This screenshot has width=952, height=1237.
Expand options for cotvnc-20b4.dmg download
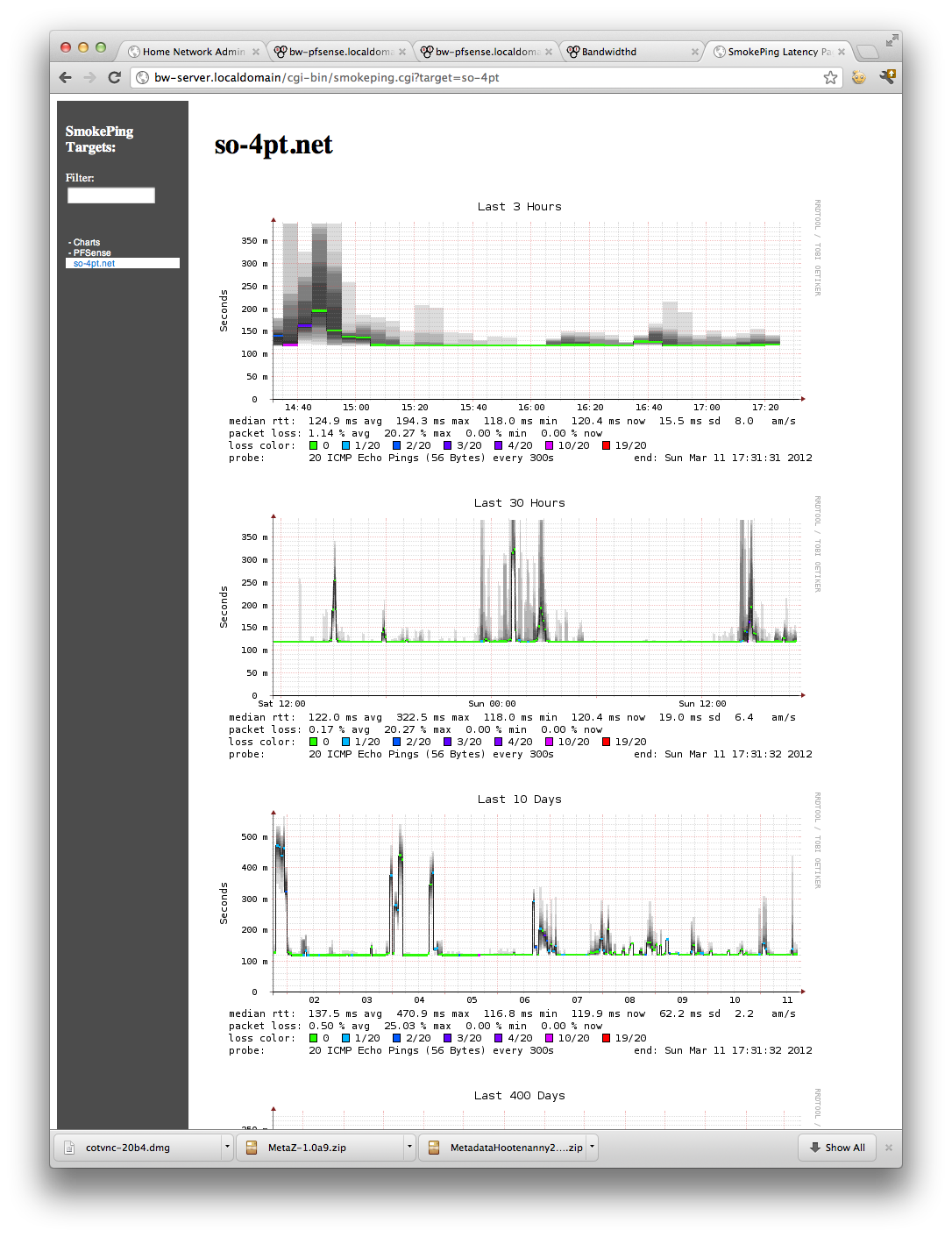pos(227,1147)
